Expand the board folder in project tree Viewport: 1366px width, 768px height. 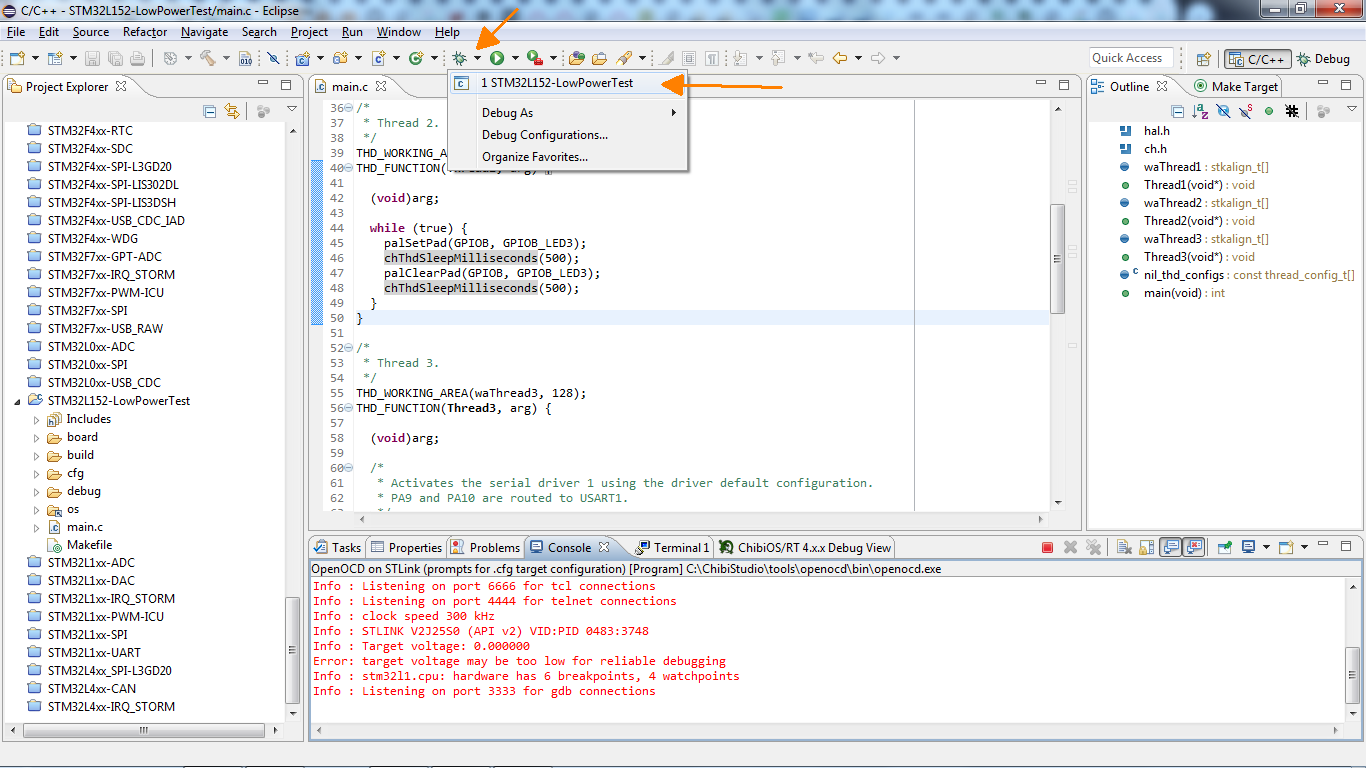click(x=37, y=437)
